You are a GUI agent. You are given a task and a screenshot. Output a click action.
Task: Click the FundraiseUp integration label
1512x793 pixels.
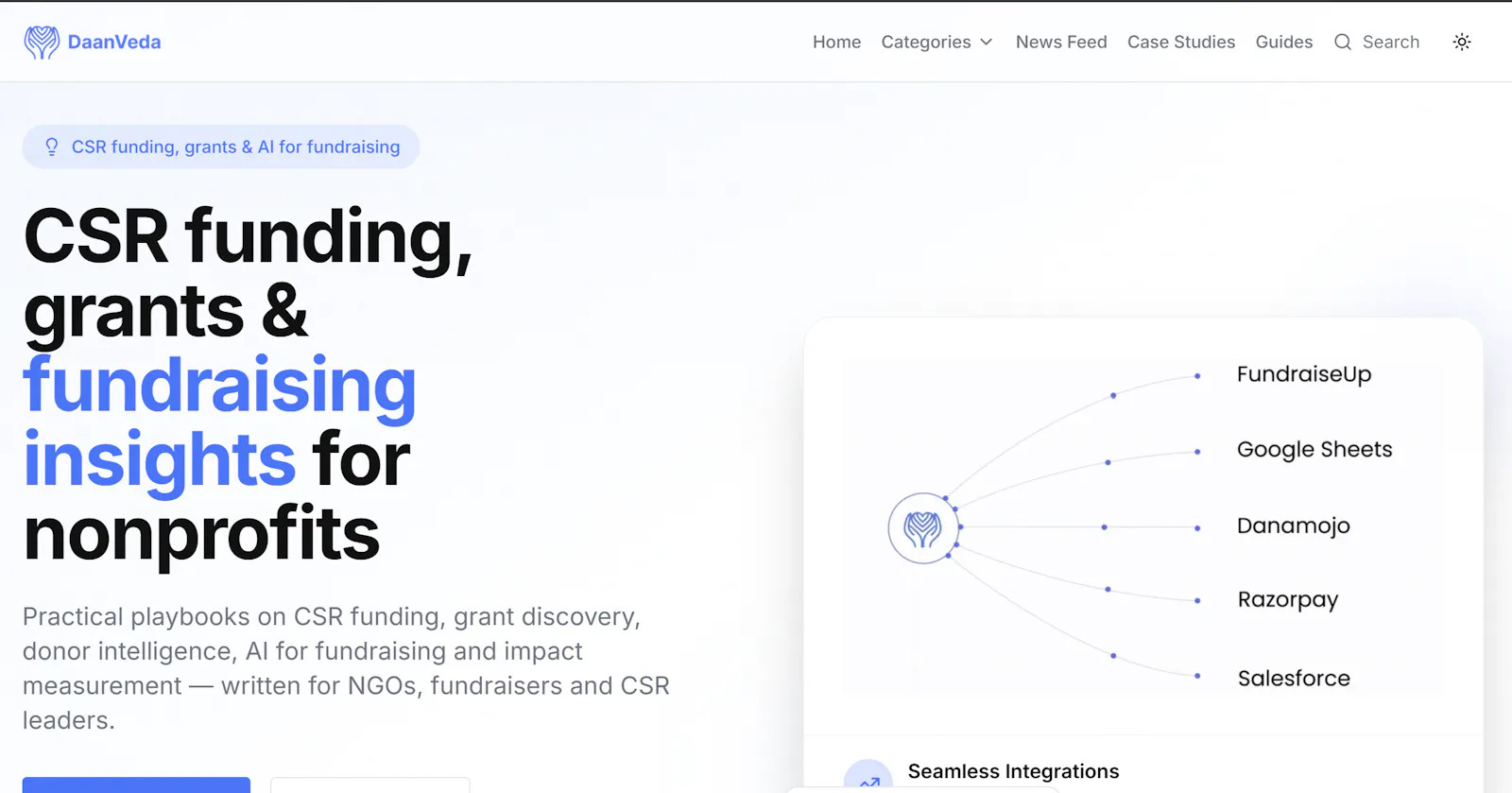[x=1304, y=374]
